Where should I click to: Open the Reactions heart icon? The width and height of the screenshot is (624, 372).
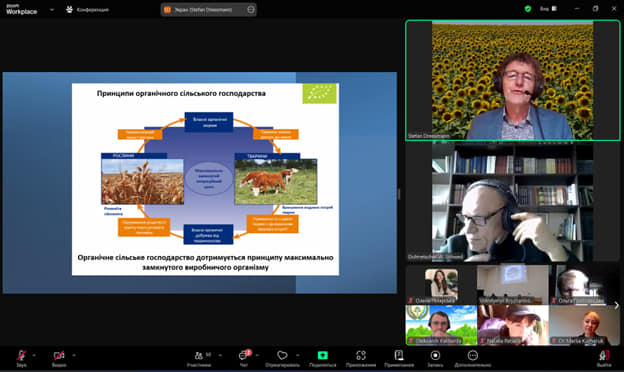282,355
